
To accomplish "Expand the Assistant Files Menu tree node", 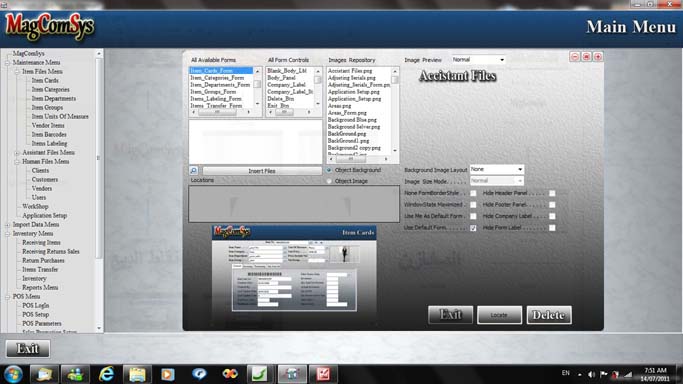I will (x=17, y=153).
